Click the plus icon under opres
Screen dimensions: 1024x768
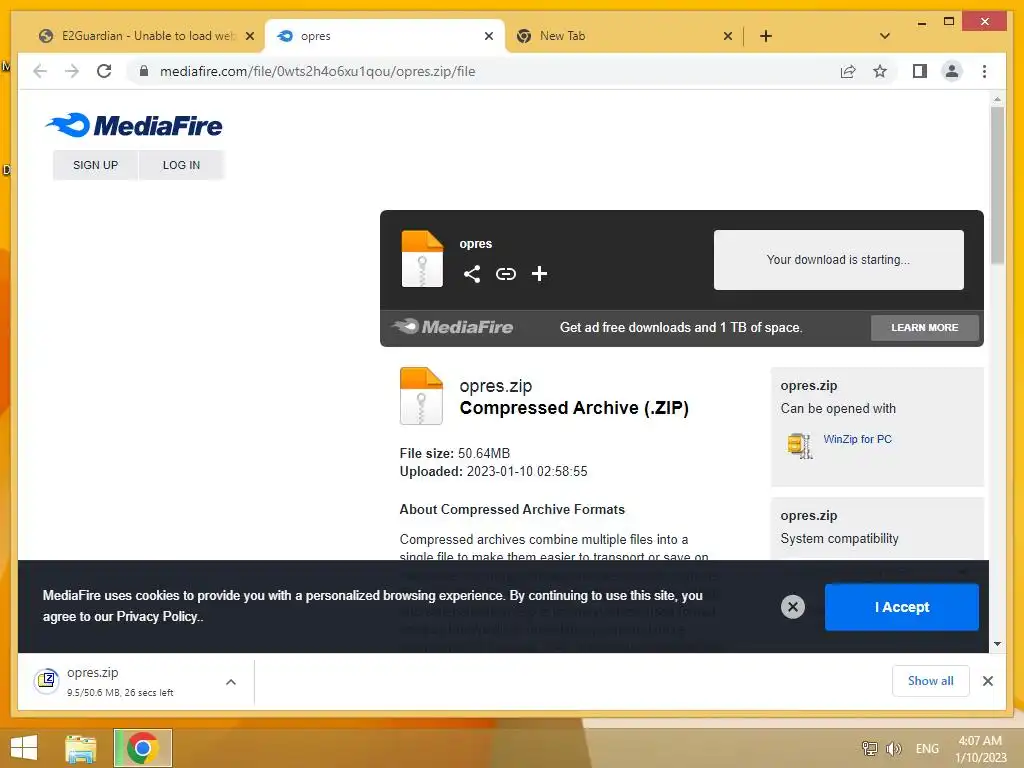pos(539,274)
